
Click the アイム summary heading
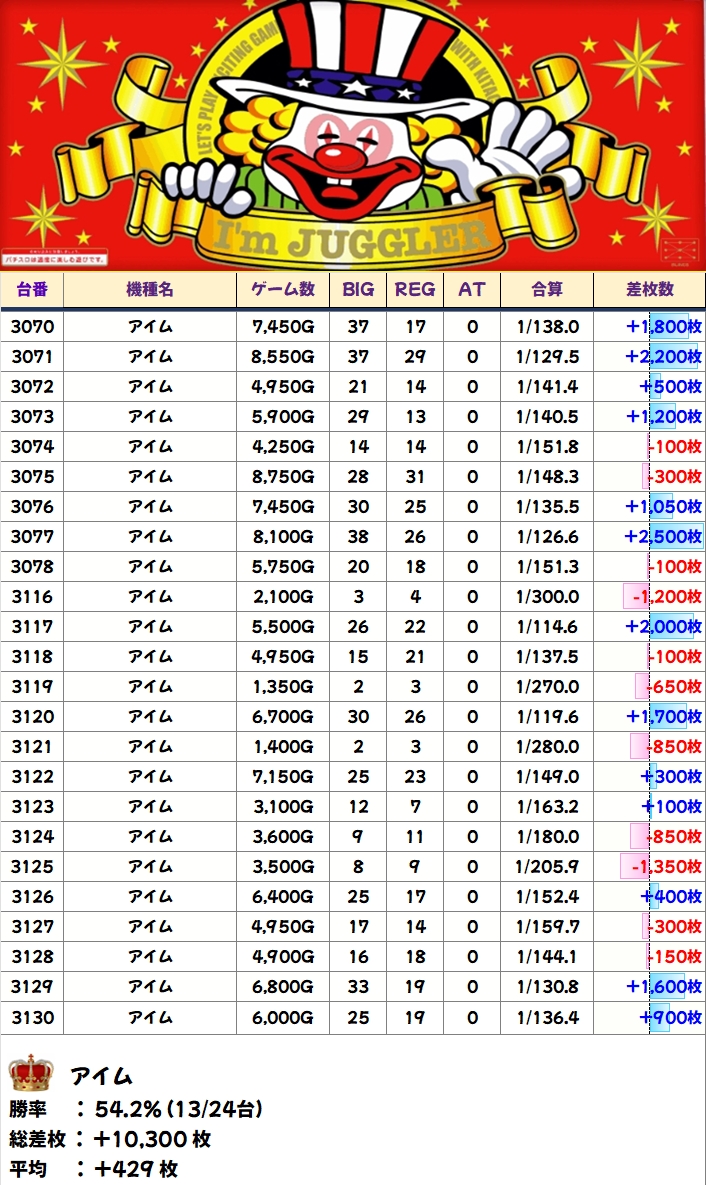tap(101, 1076)
